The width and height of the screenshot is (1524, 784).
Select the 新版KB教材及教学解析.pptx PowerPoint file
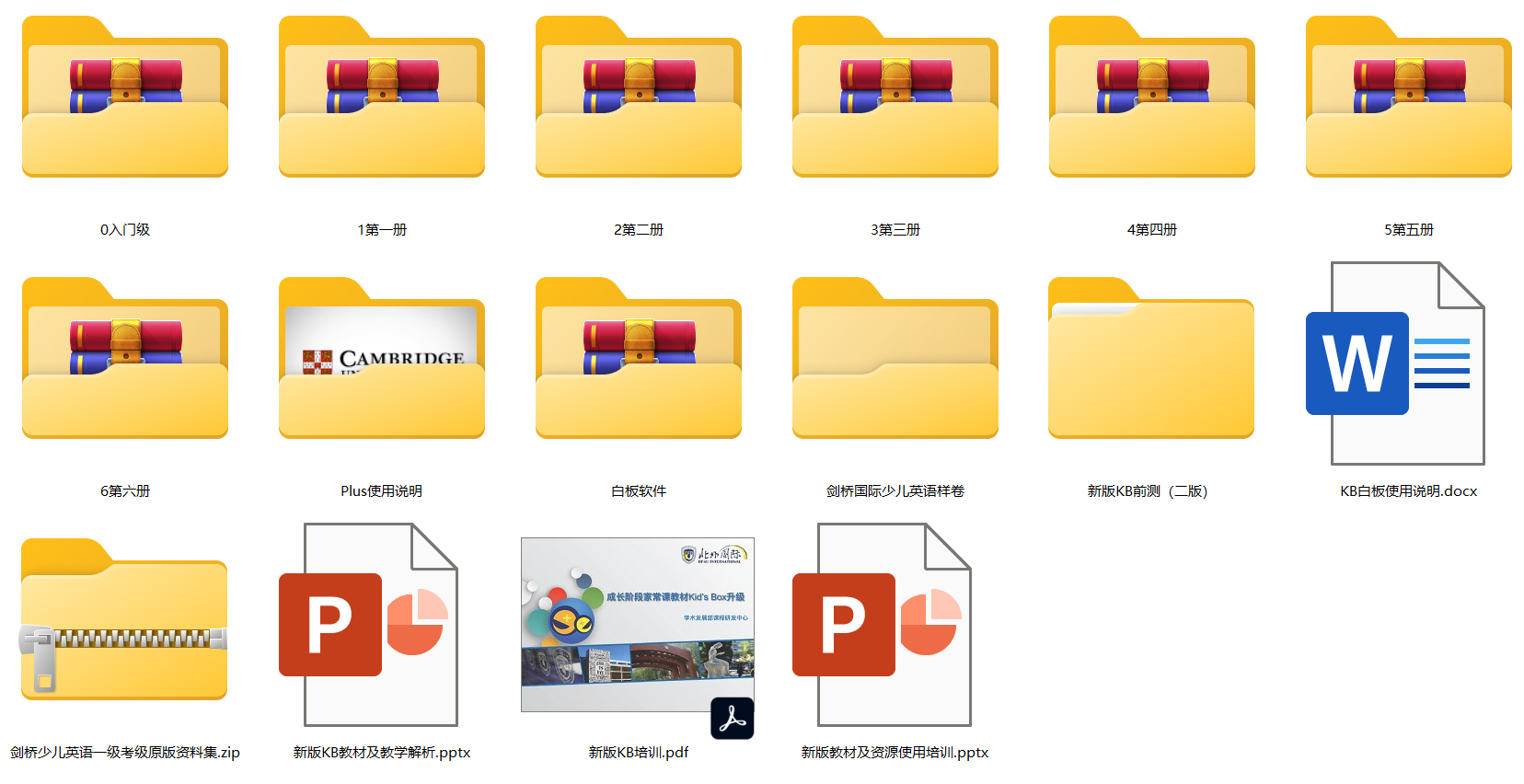[x=368, y=625]
